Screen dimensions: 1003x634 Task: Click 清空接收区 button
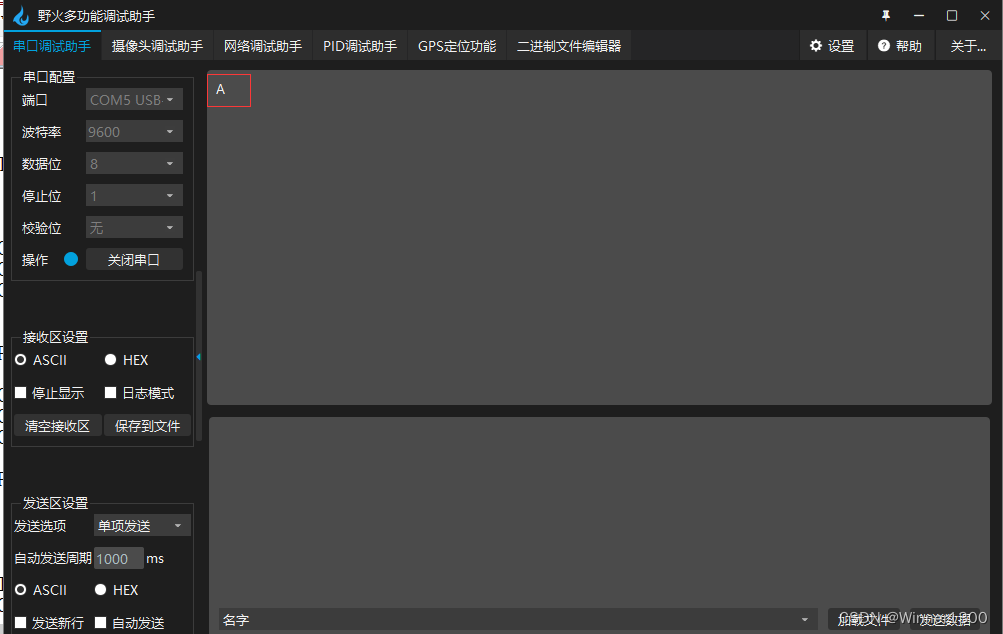[x=58, y=426]
